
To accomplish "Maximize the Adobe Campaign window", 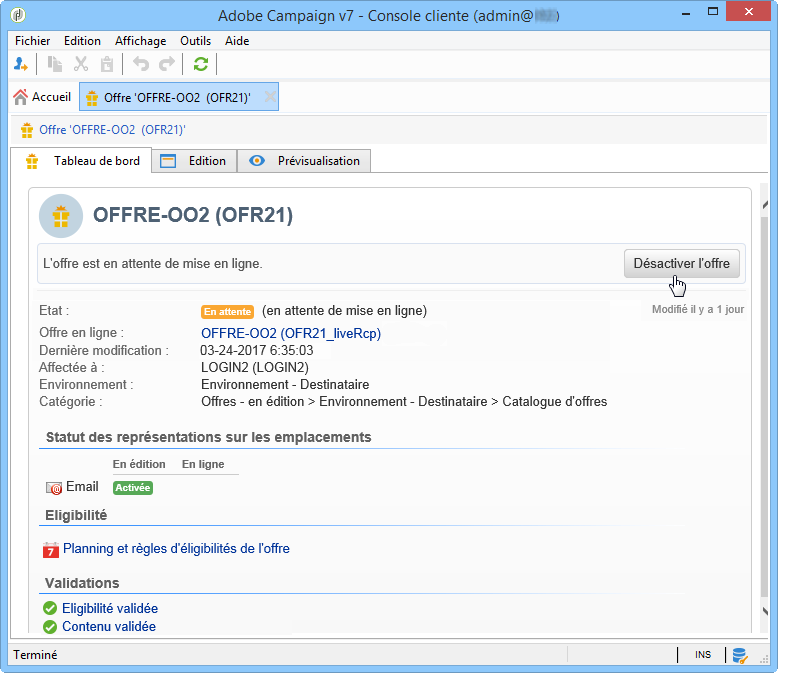I will pyautogui.click(x=713, y=11).
